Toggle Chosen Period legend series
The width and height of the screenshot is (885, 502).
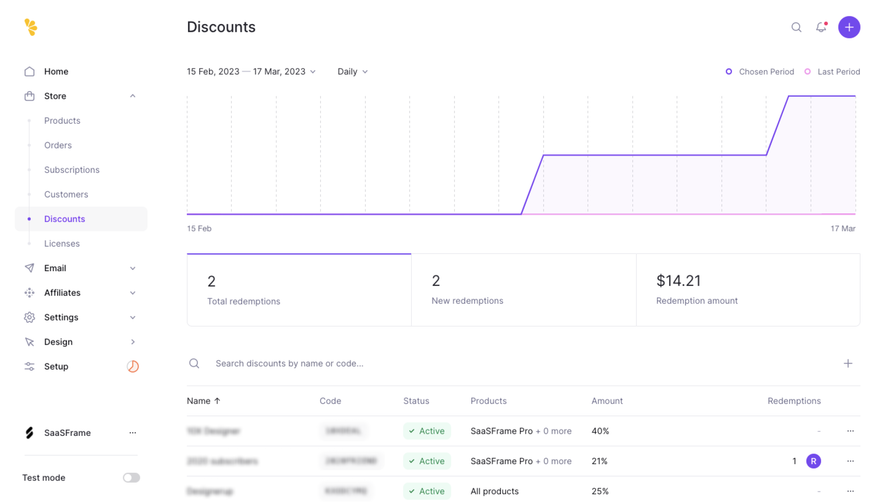click(760, 72)
